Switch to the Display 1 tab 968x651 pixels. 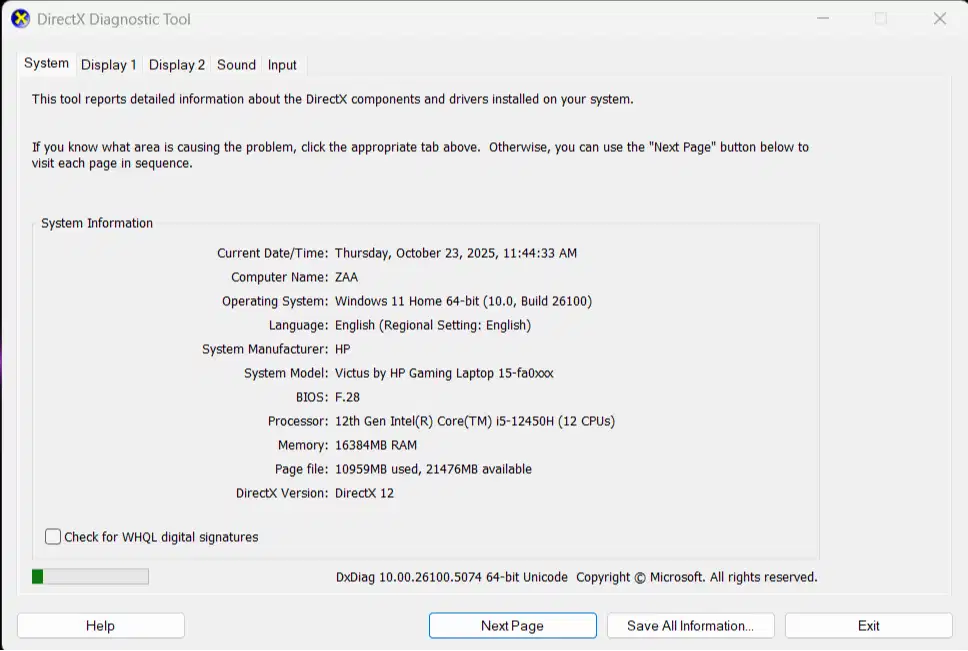109,65
